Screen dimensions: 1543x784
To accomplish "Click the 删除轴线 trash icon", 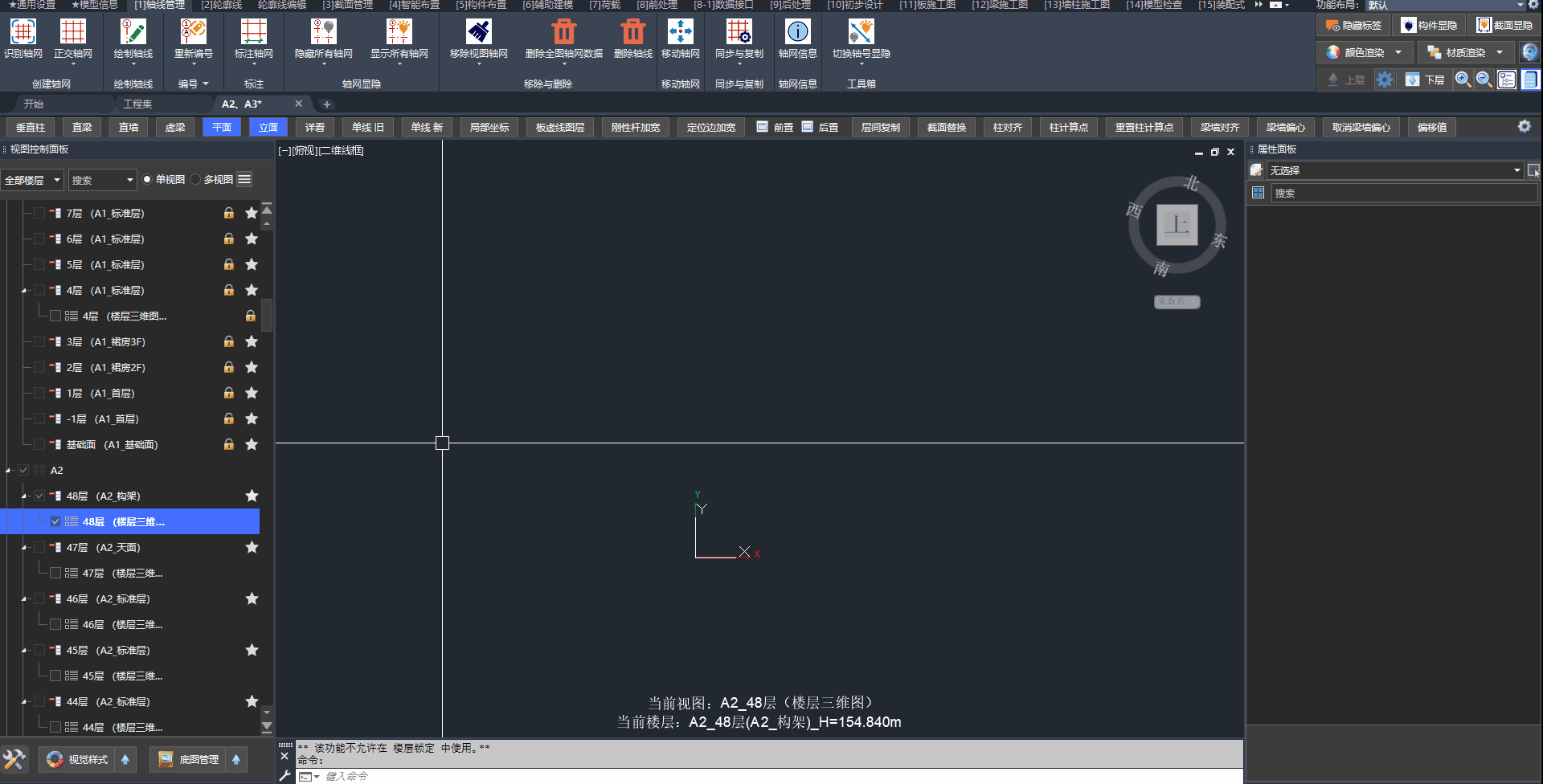I will 632,32.
